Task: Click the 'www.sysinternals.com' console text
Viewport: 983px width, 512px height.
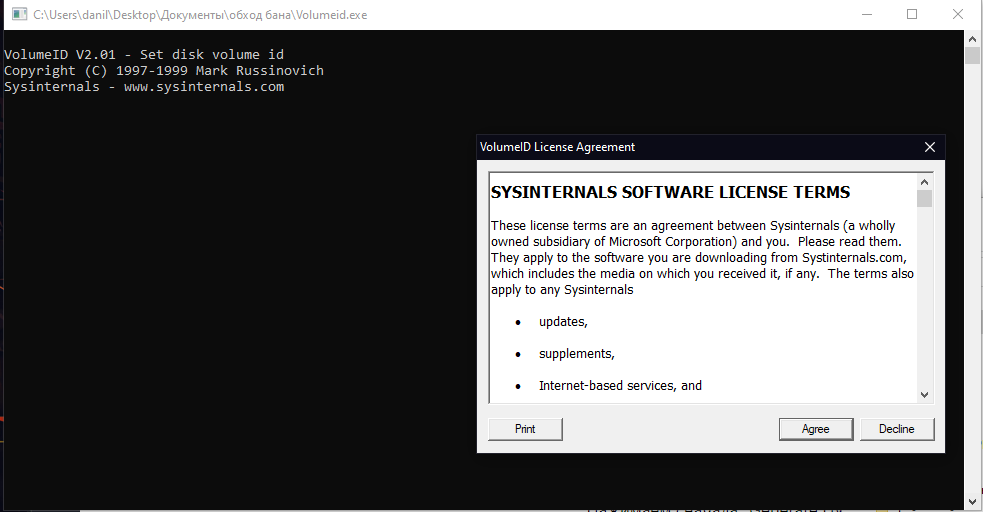Action: 204,86
